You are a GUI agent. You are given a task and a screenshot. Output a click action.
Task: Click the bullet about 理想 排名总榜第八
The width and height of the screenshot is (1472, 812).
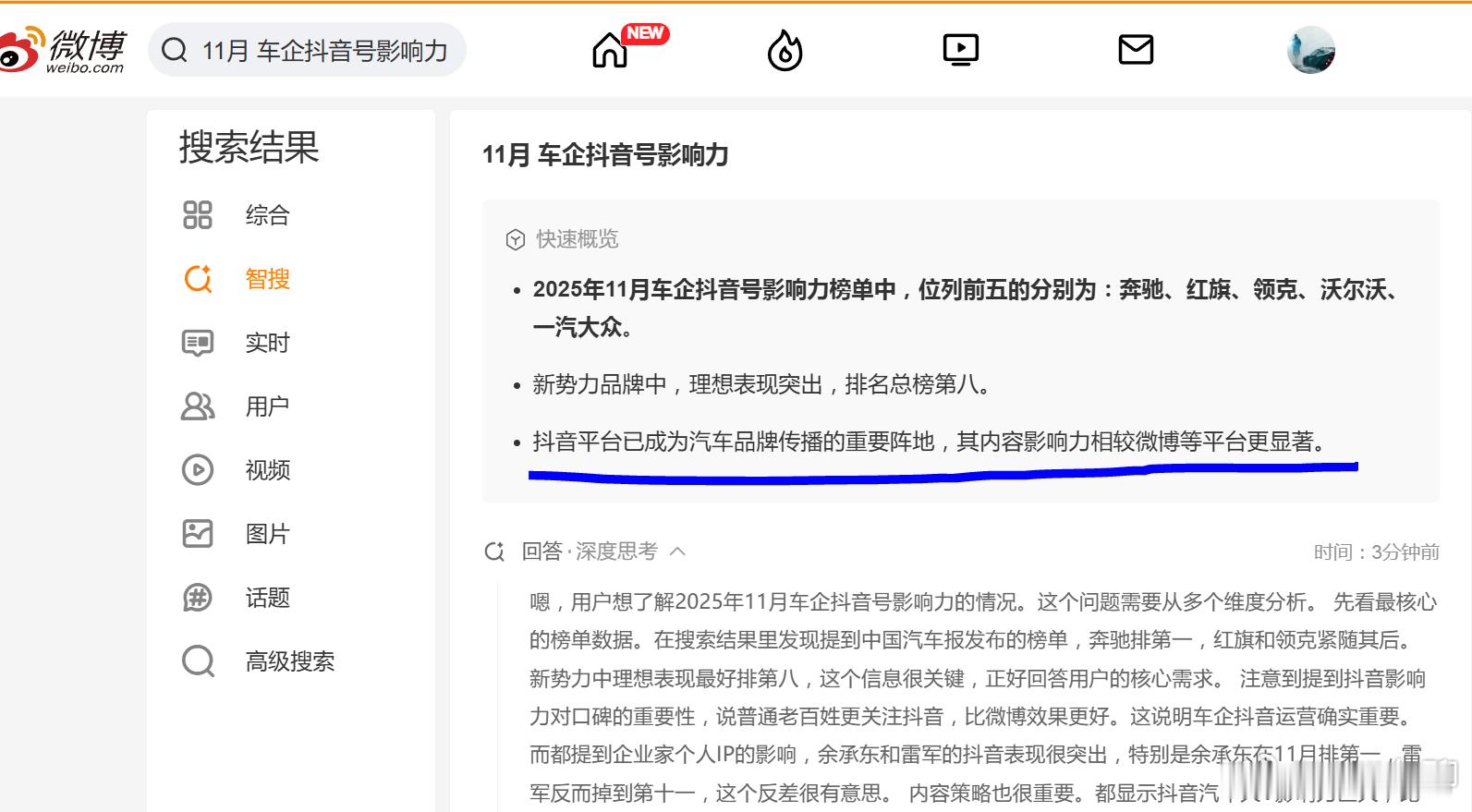tap(762, 384)
